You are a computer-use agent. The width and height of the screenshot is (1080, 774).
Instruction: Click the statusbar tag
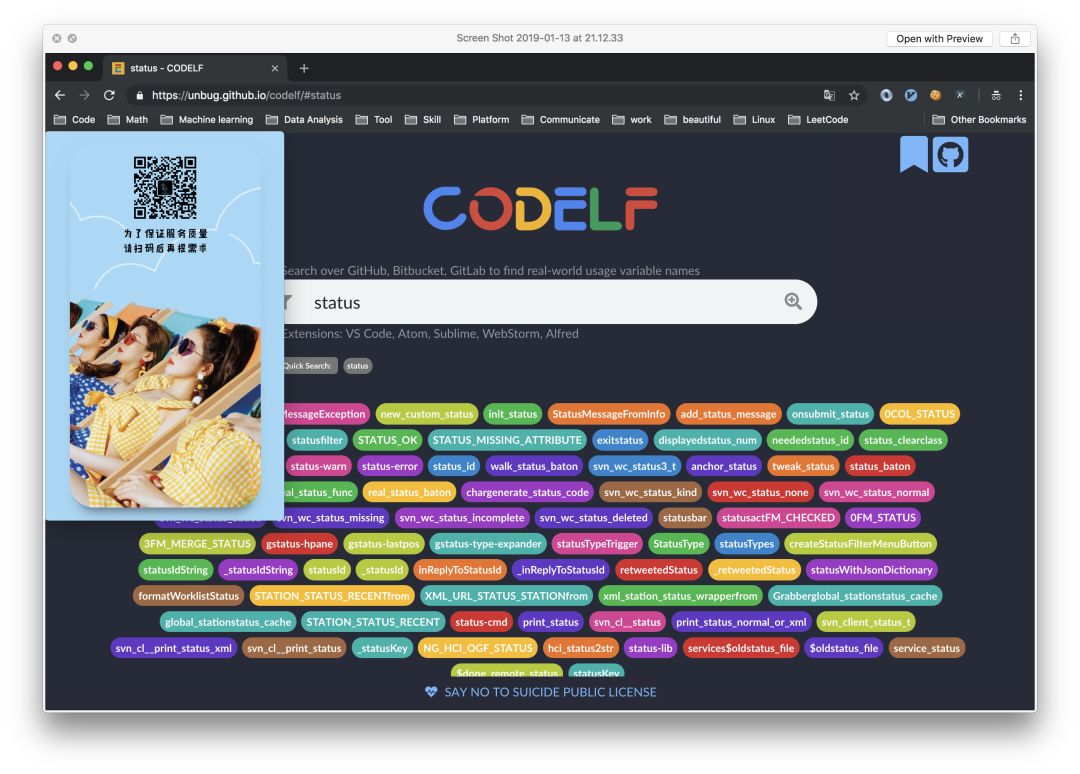pyautogui.click(x=685, y=518)
